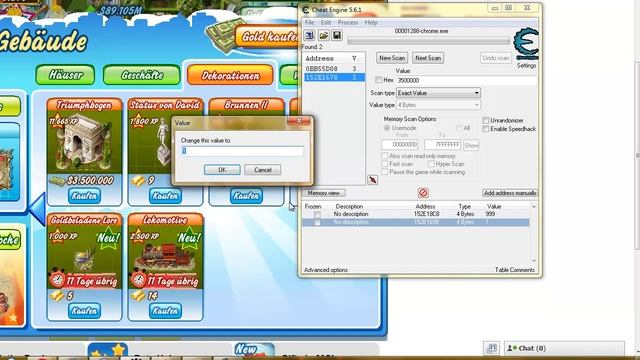Click the scan progress bar
Viewport: 640px width, 360px height.
point(429,41)
